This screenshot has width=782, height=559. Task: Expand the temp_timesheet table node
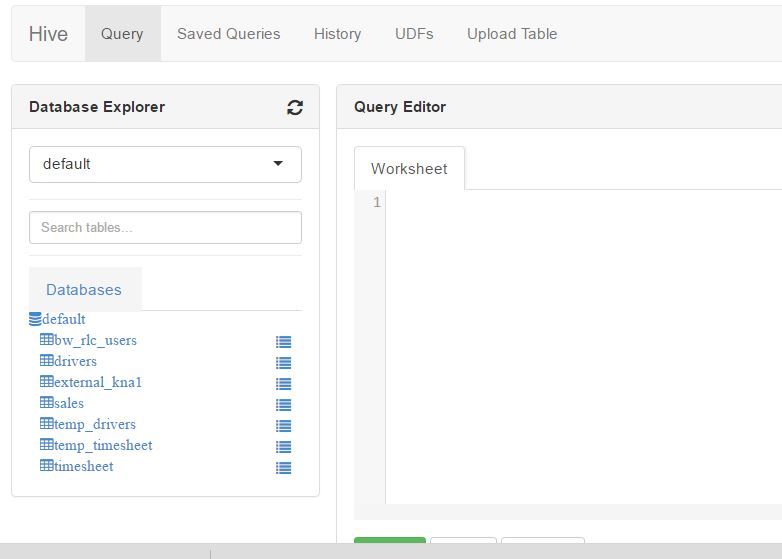96,445
